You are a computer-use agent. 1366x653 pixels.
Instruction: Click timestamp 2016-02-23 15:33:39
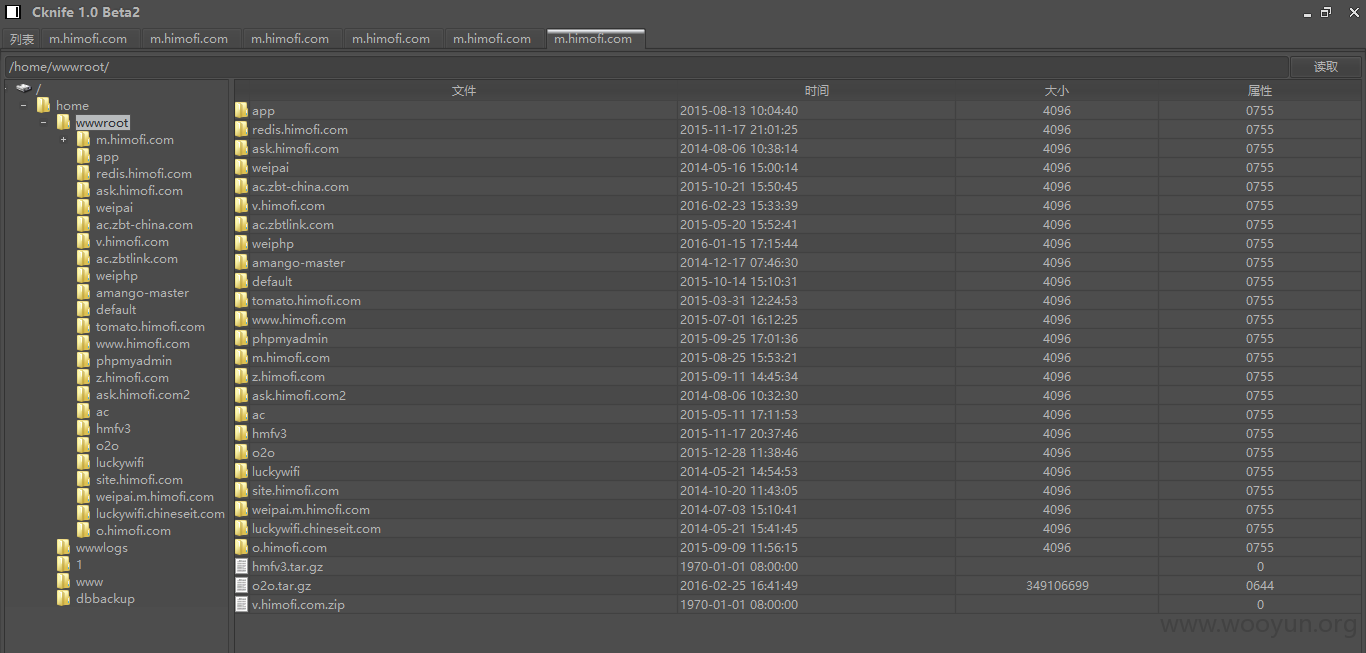[739, 205]
